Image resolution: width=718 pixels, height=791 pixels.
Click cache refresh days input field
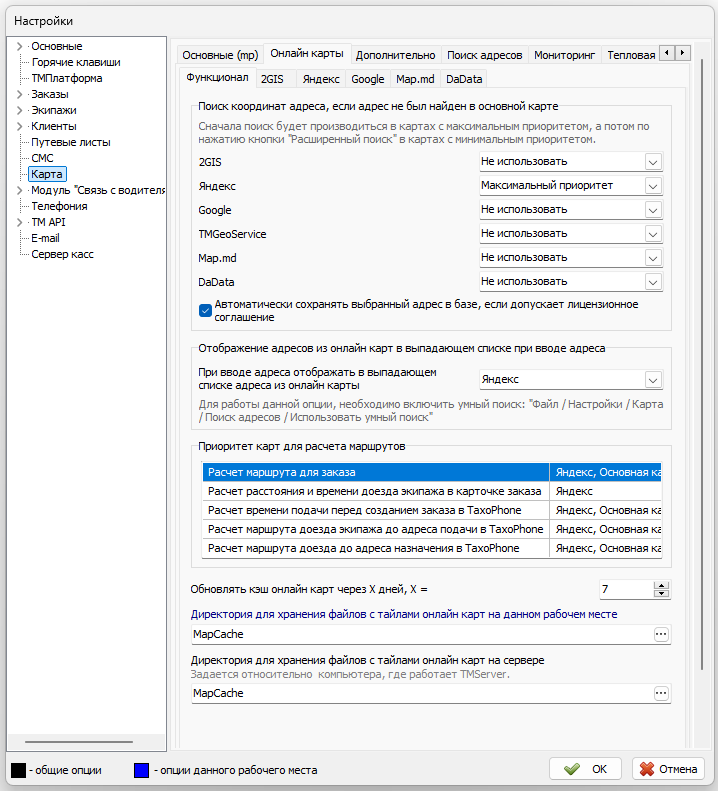coord(626,589)
